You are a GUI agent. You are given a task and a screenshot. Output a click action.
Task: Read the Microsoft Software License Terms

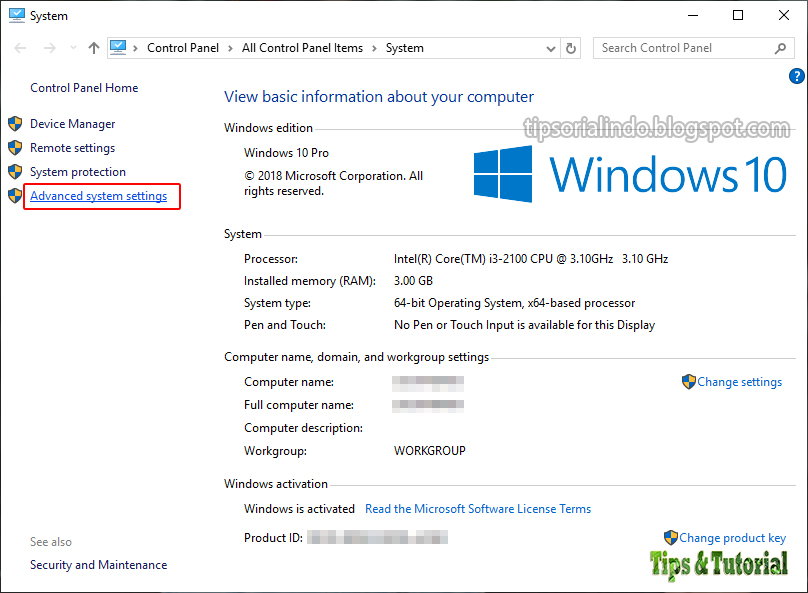pyautogui.click(x=478, y=509)
